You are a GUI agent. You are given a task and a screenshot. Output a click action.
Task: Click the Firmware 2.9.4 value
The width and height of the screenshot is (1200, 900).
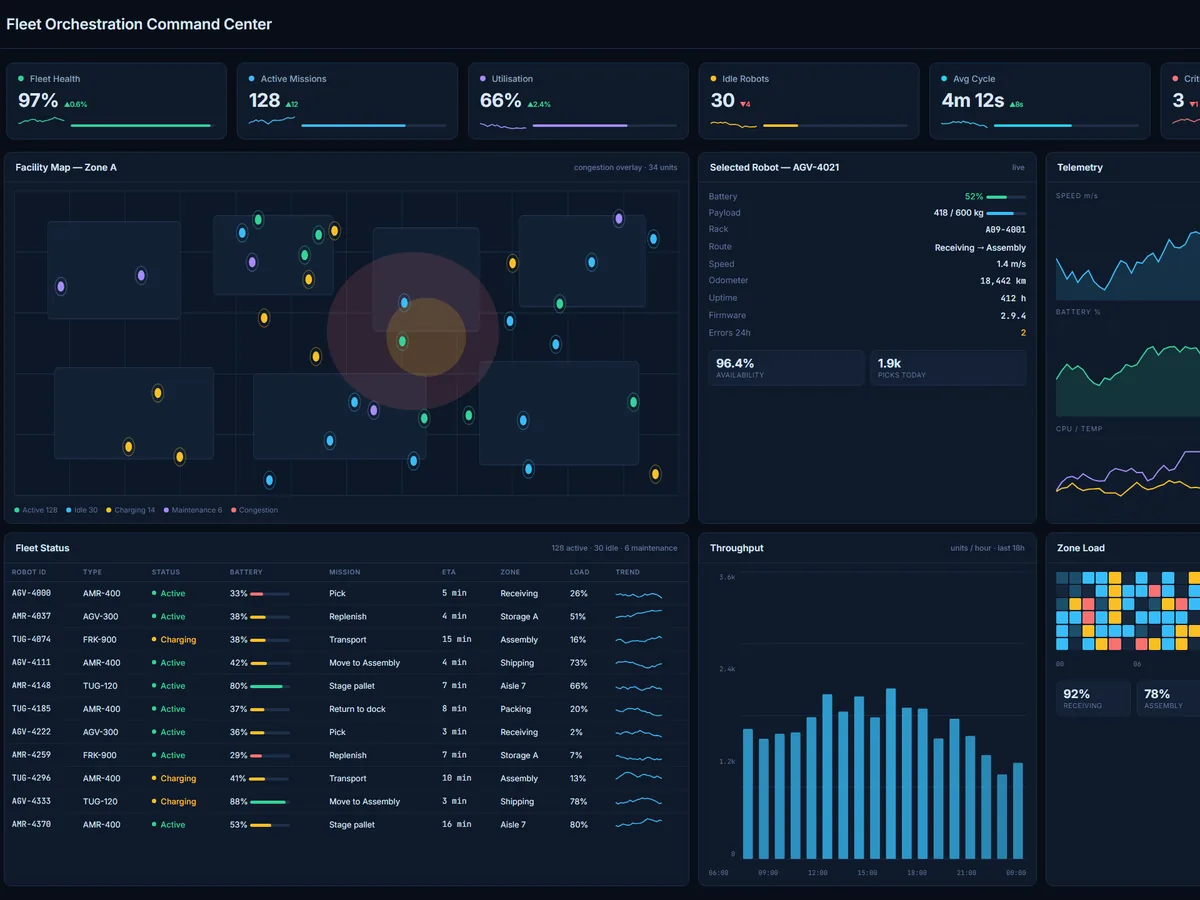click(1013, 316)
